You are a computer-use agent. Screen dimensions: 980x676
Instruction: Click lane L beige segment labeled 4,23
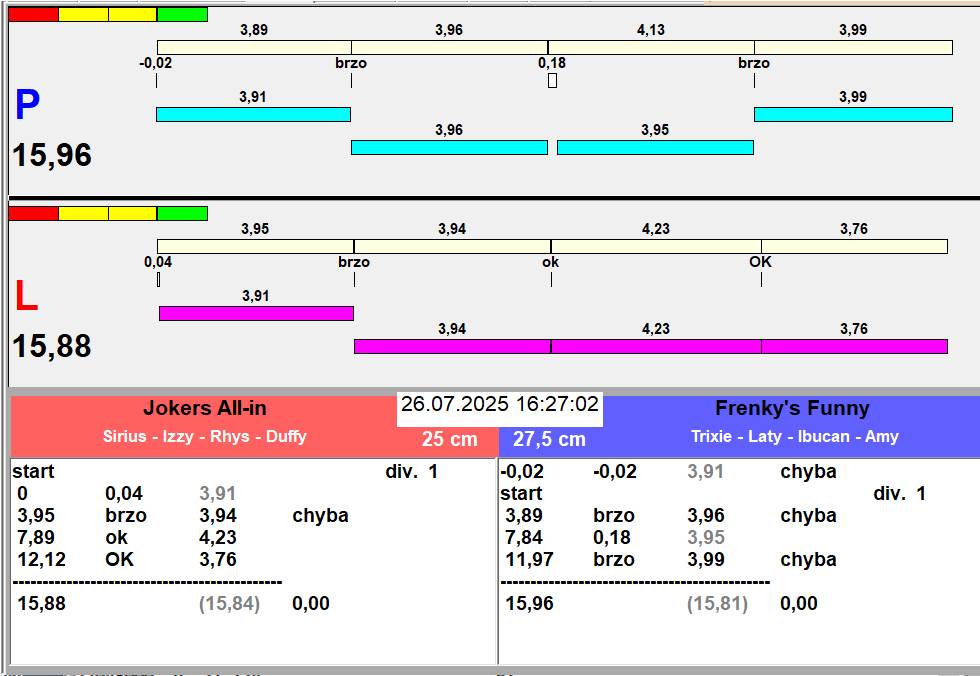click(656, 246)
